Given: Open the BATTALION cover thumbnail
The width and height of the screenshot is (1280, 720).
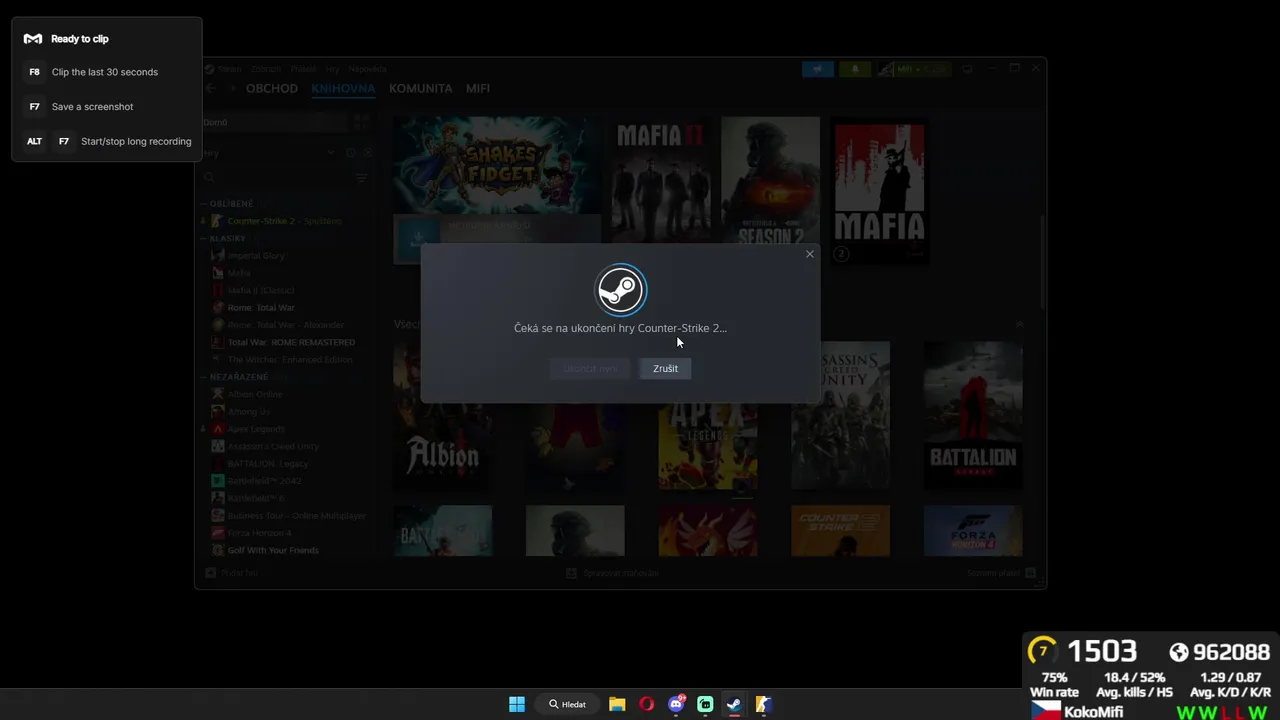Looking at the screenshot, I should pos(973,416).
